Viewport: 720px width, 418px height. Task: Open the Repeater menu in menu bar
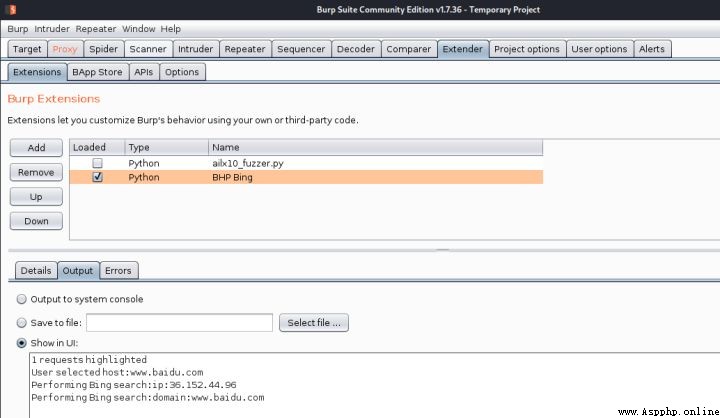pos(96,28)
